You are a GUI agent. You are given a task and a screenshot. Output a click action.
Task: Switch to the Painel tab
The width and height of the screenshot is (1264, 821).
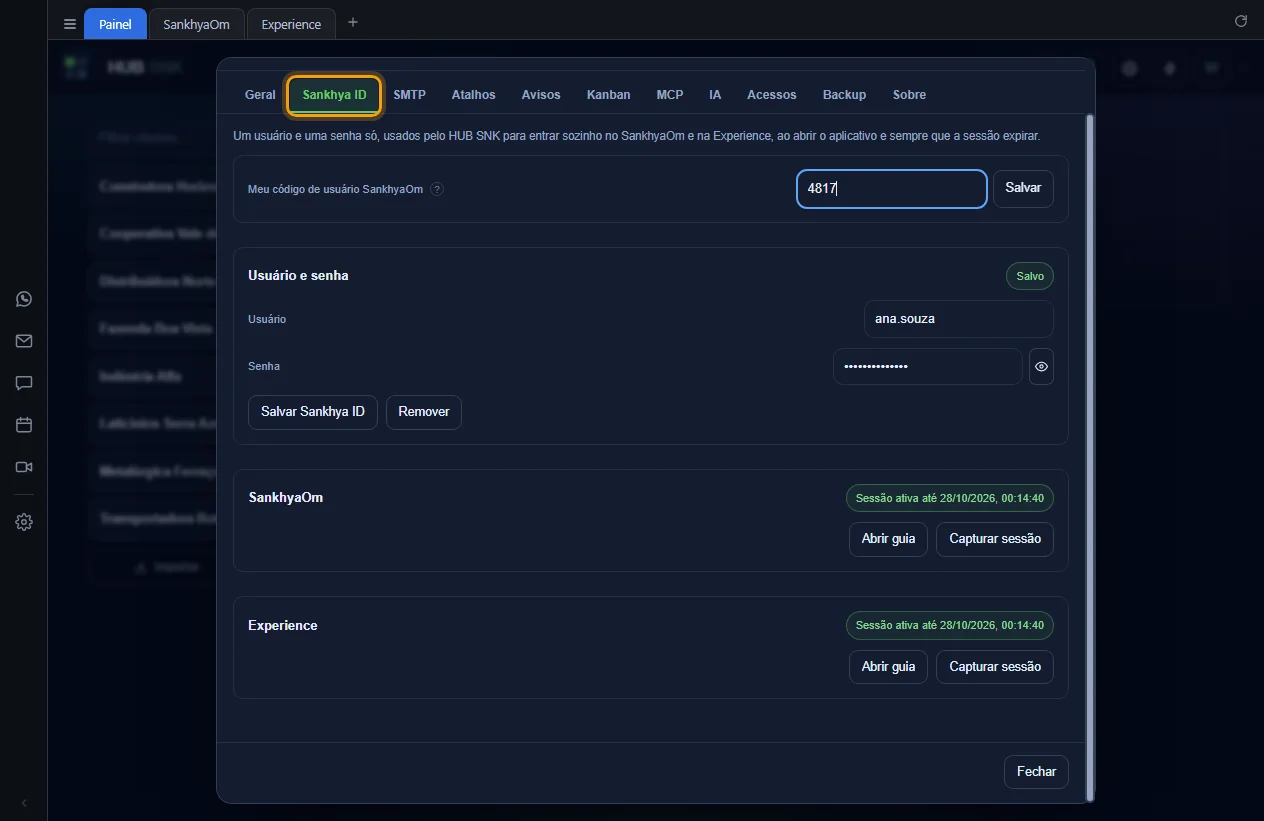[x=115, y=24]
